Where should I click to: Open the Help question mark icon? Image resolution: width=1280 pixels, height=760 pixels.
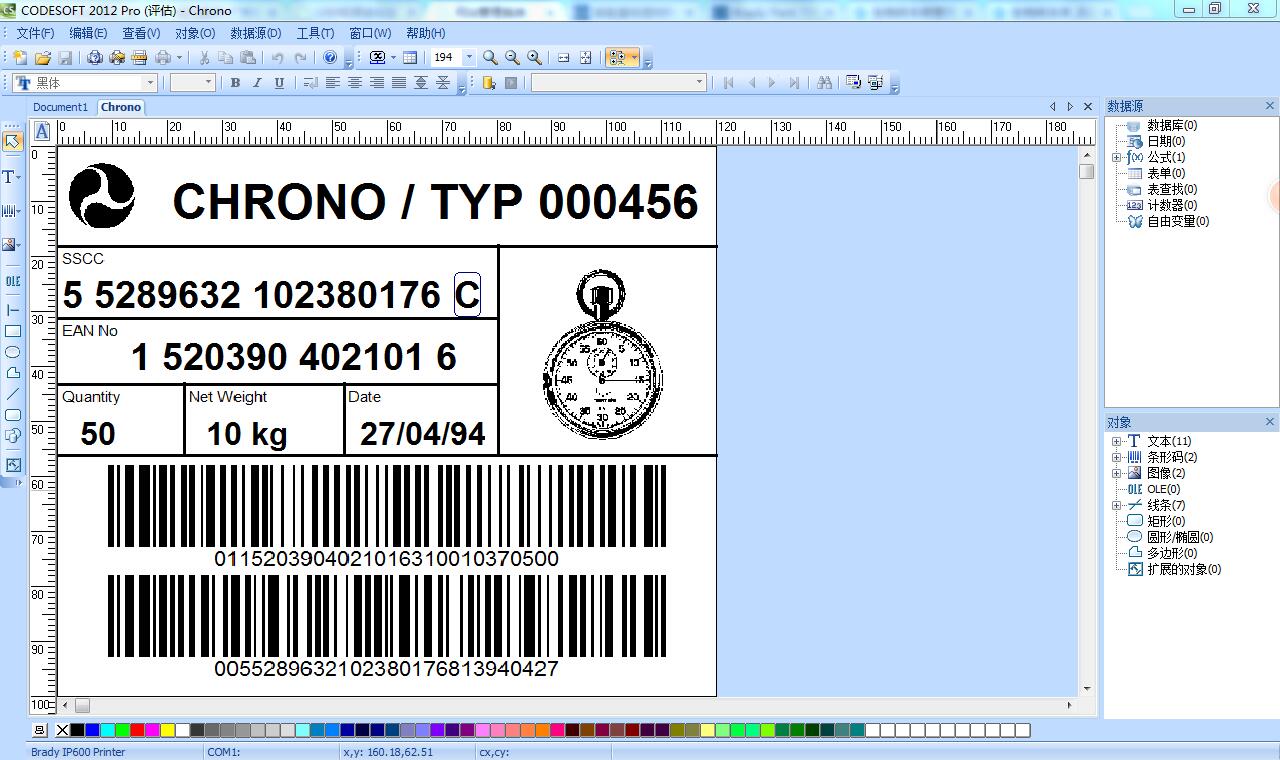[330, 58]
